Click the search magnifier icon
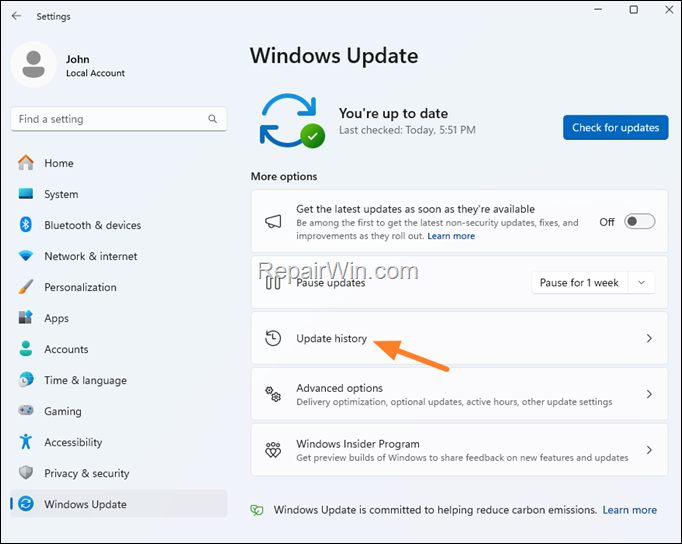 [x=212, y=119]
